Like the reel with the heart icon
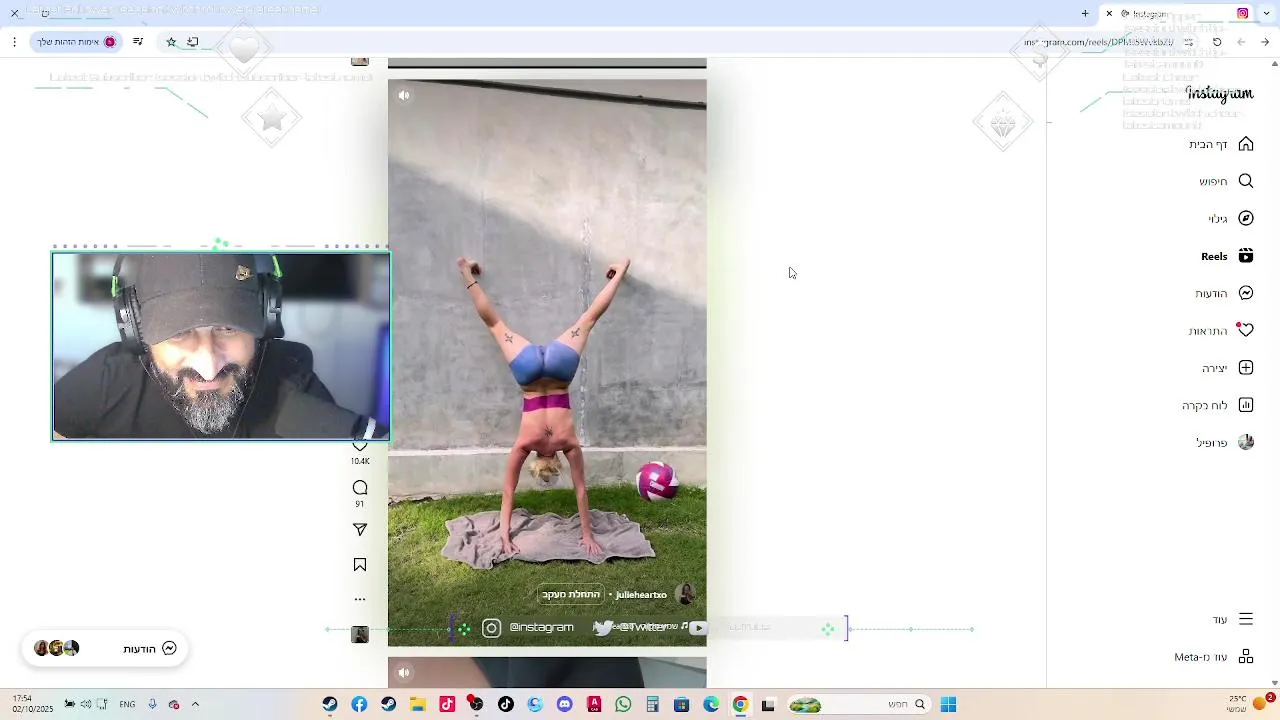The width and height of the screenshot is (1280, 720). coord(360,446)
